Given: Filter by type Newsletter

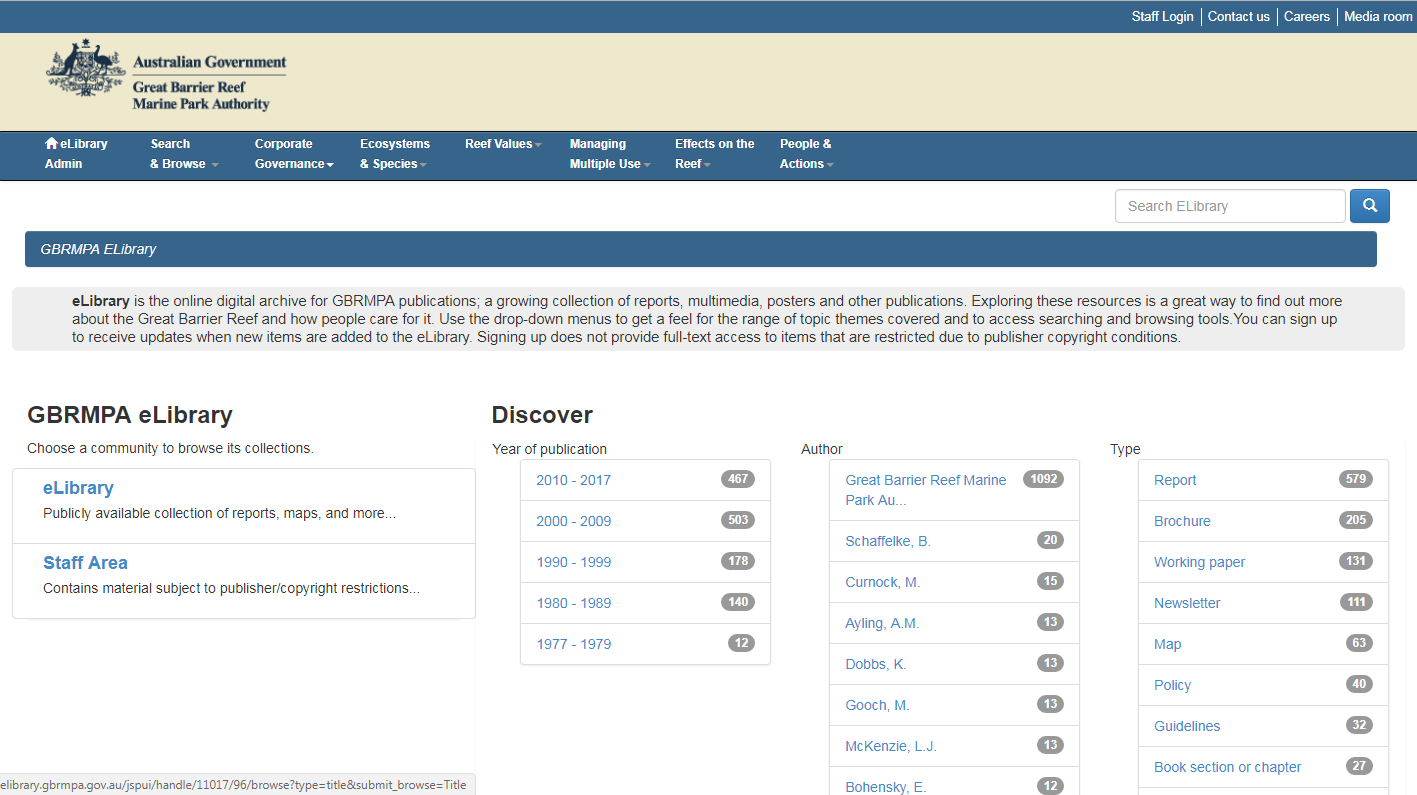Looking at the screenshot, I should coord(1187,603).
